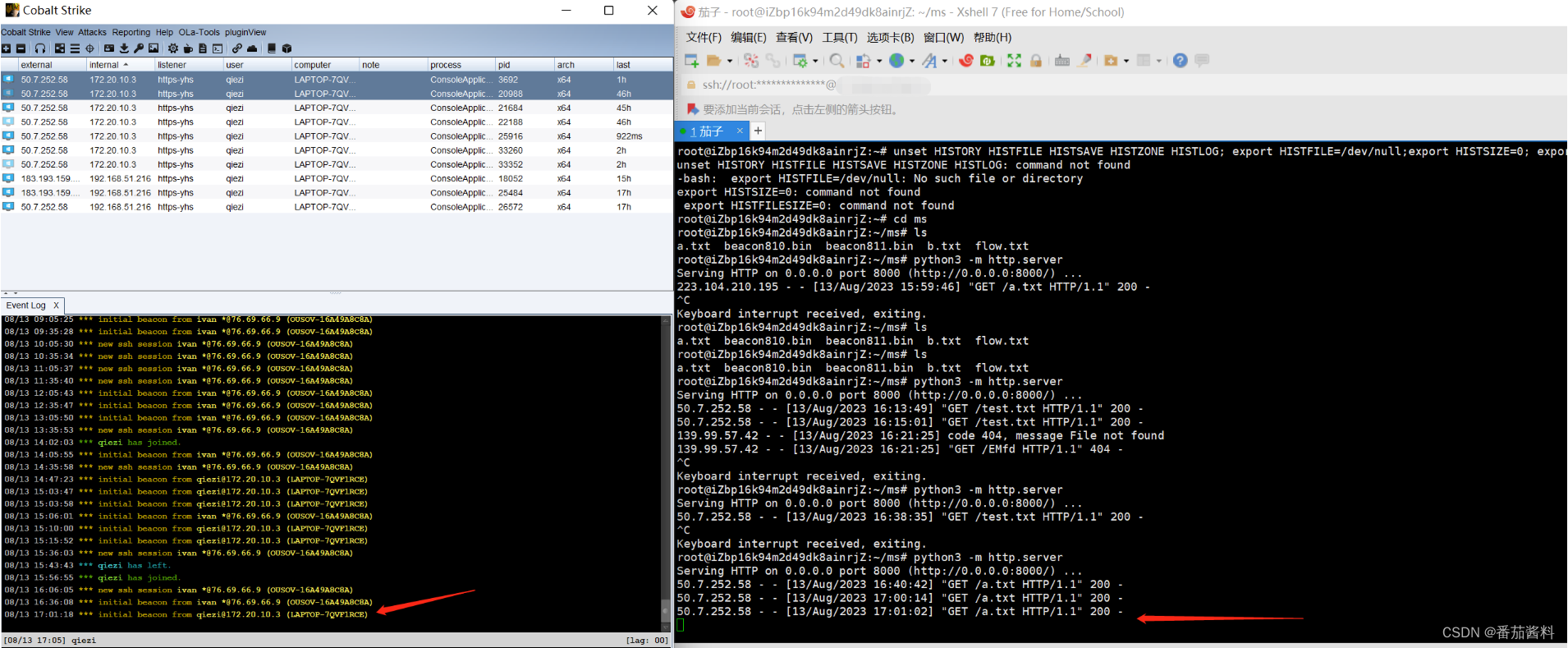
Task: Open the Cobalt Strike menu
Action: click(x=25, y=32)
